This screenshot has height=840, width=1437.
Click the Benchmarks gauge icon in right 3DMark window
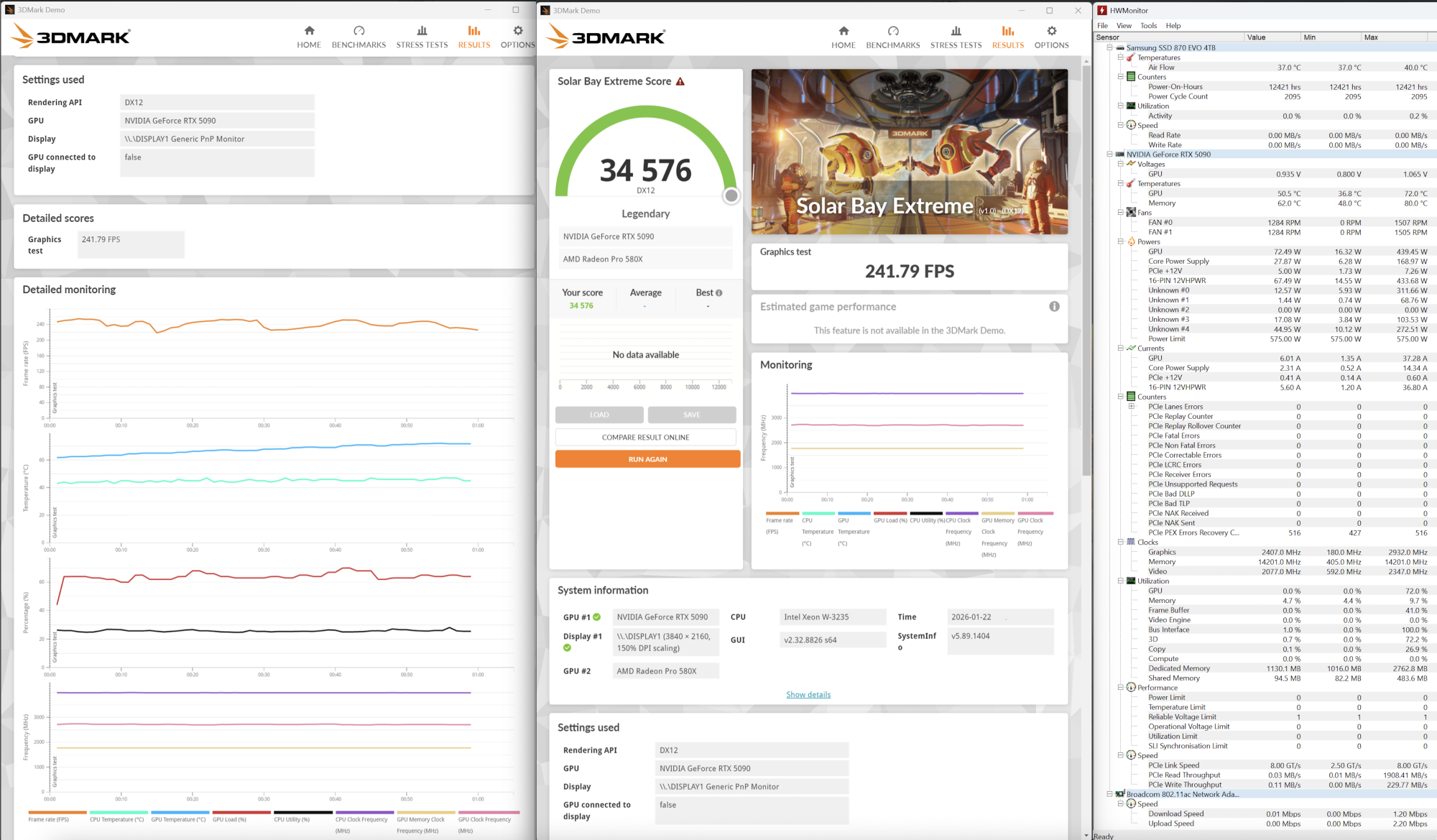(x=892, y=31)
